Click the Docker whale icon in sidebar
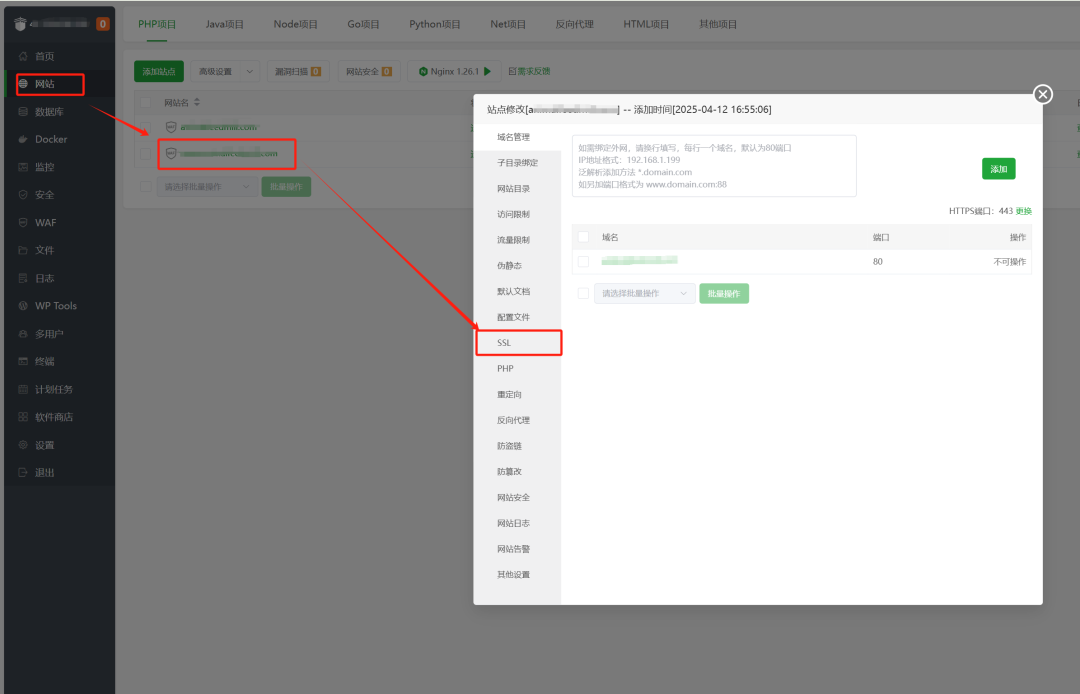This screenshot has width=1080, height=694. pyautogui.click(x=23, y=139)
